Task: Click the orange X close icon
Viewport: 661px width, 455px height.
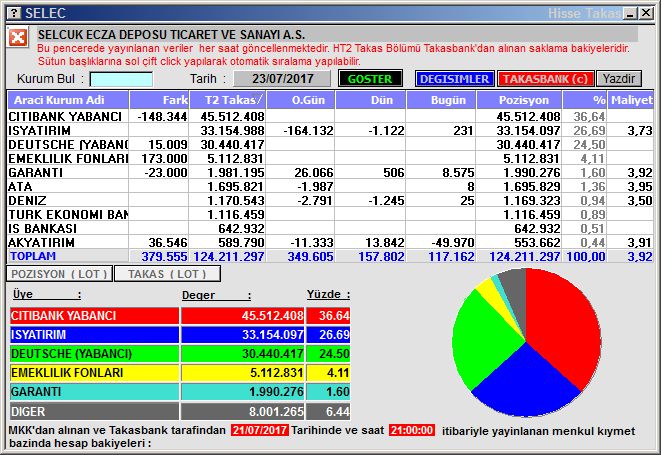Action: click(x=18, y=38)
